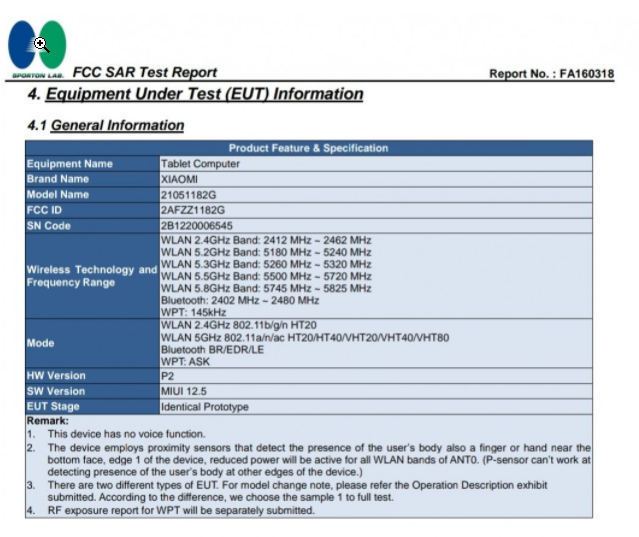Click the Report No. FA160318 text
The width and height of the screenshot is (639, 537).
[x=551, y=74]
